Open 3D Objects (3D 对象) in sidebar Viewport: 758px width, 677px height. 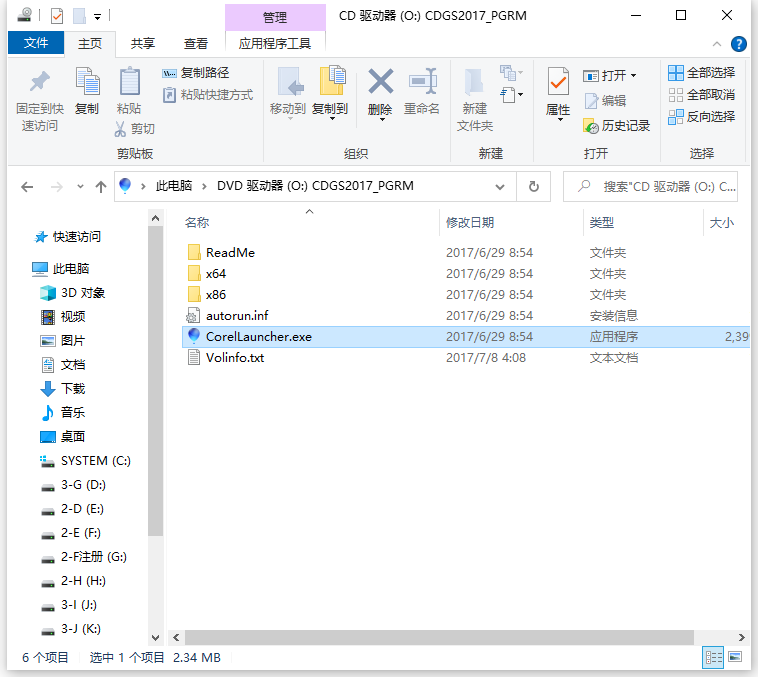(72, 293)
